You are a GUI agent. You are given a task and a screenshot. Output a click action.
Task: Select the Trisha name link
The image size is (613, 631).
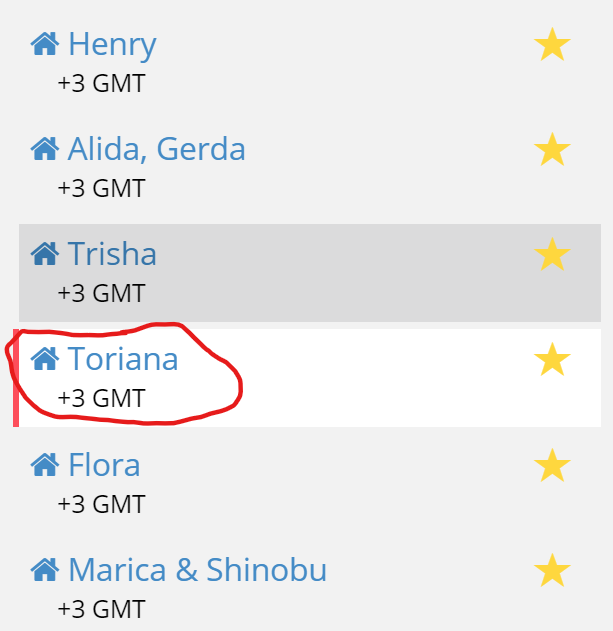(x=112, y=254)
